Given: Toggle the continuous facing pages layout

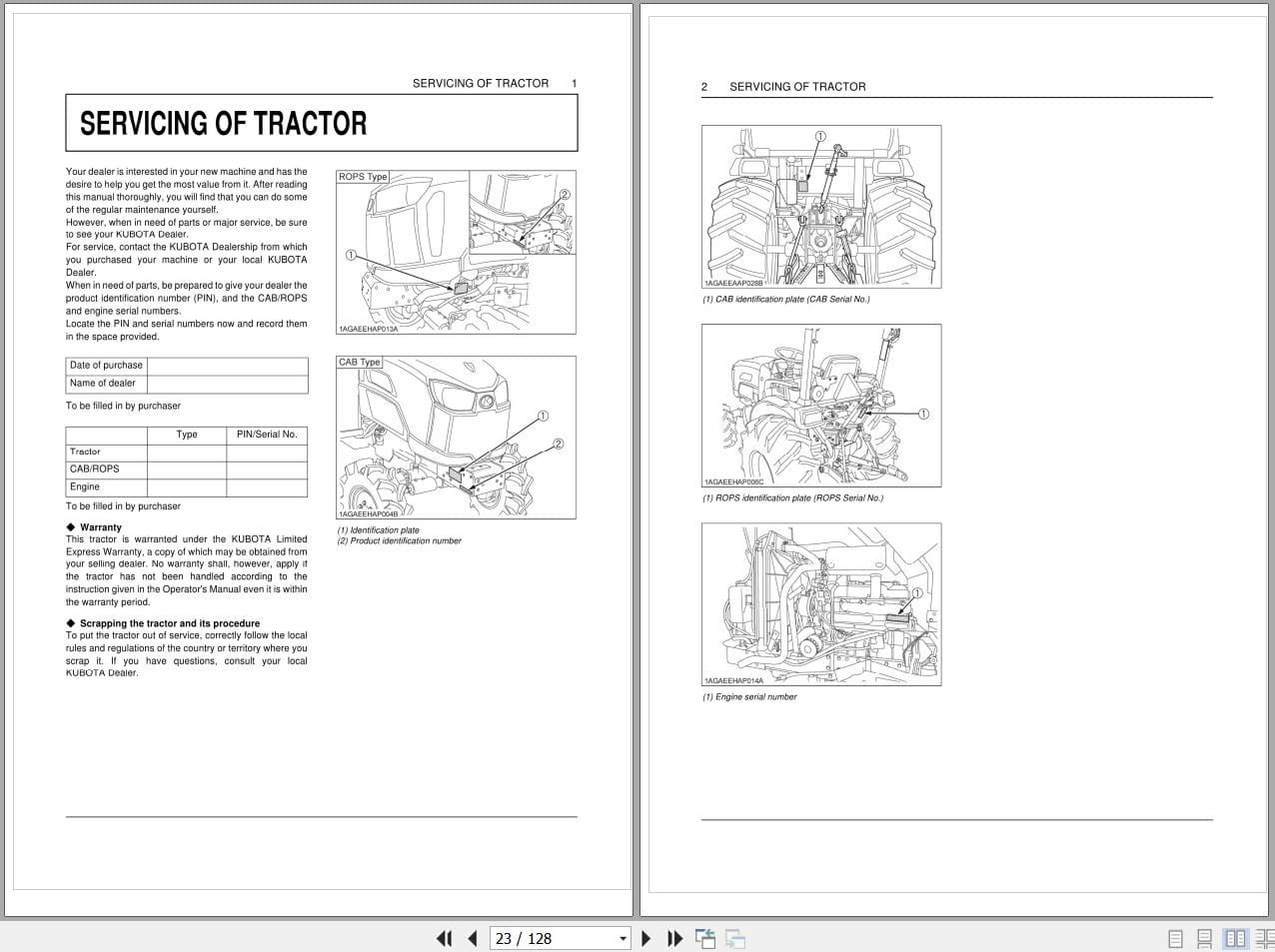Looking at the screenshot, I should click(x=1263, y=938).
